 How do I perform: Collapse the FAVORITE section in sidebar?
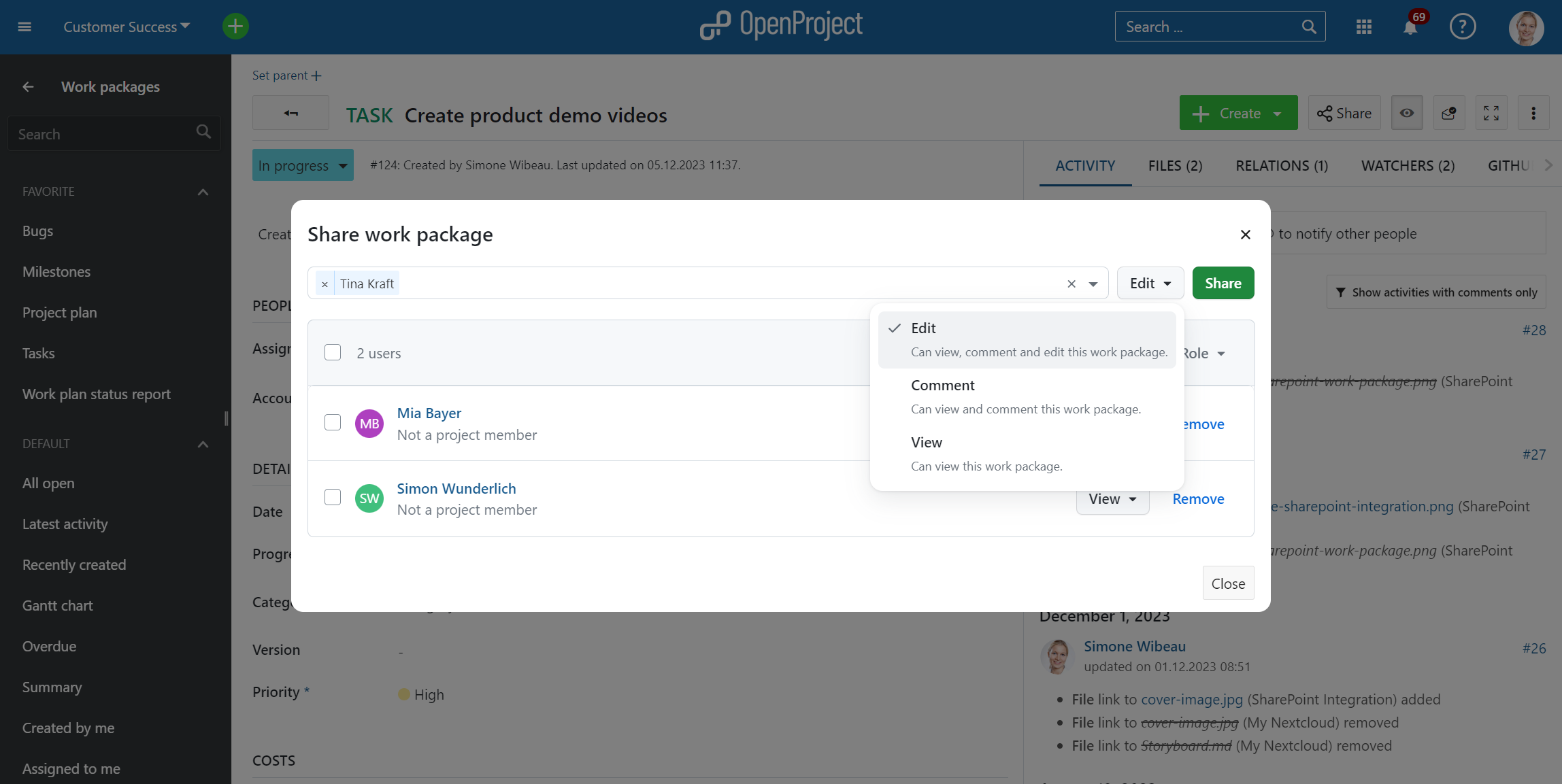point(202,191)
